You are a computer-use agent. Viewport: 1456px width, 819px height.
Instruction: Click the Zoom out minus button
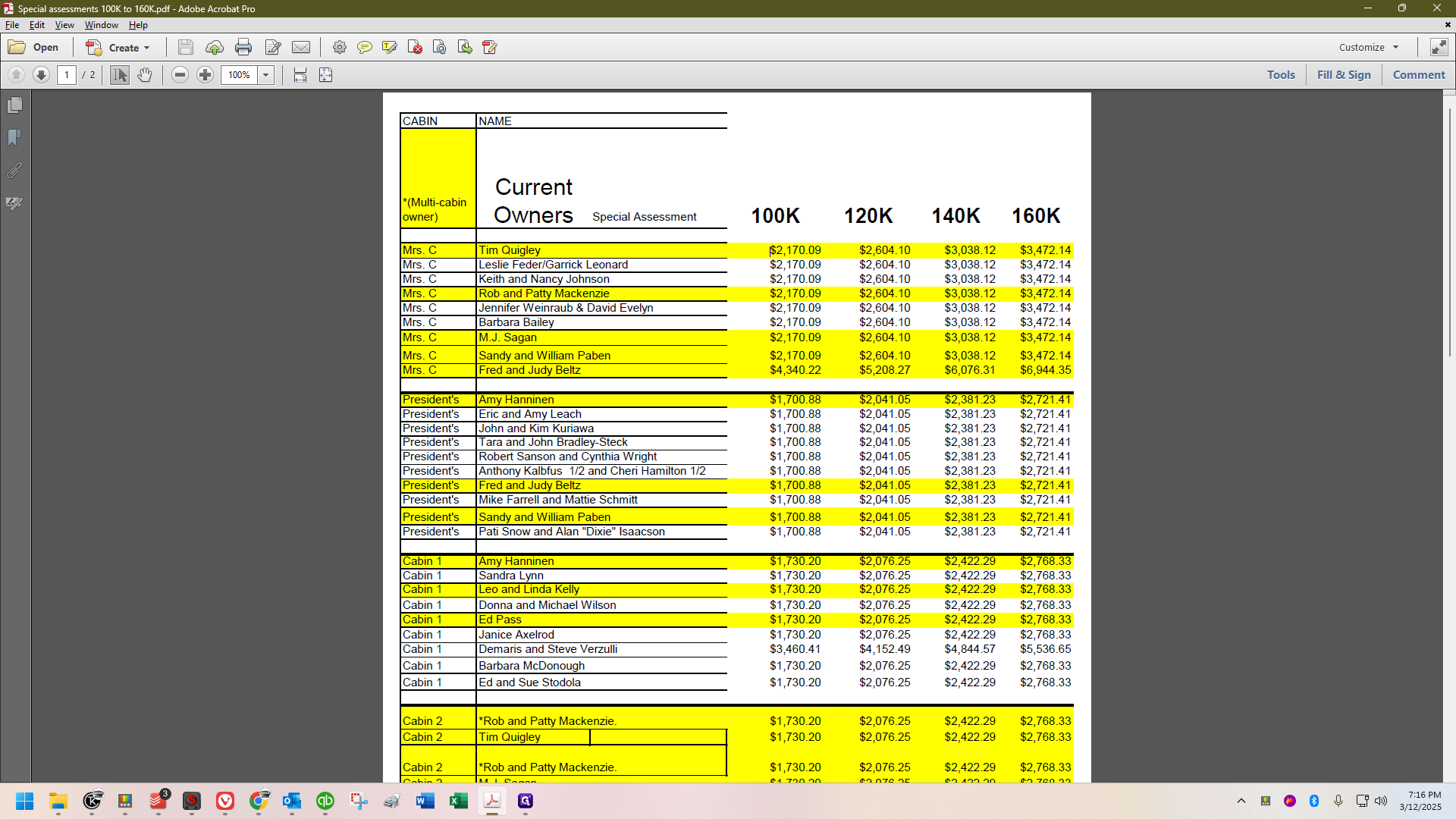click(180, 75)
